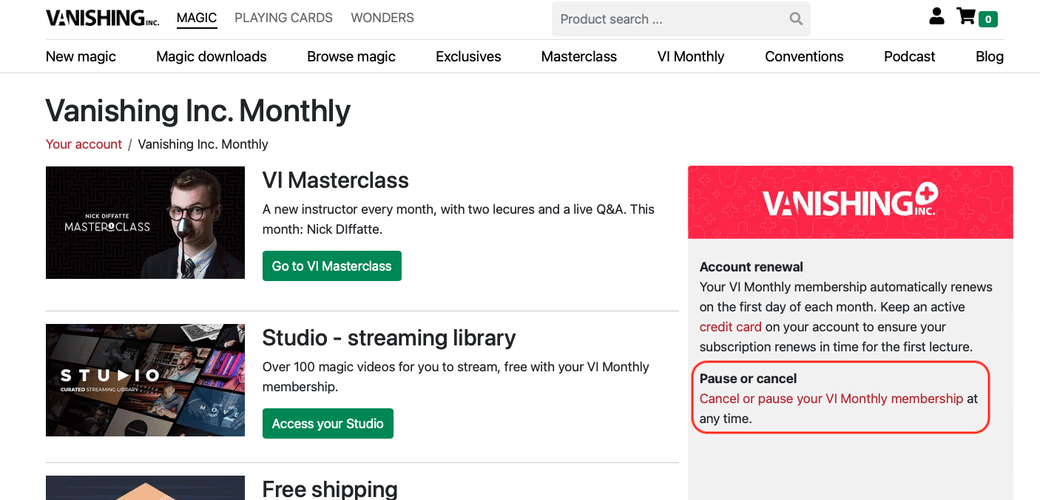
Task: Click the Vanishing Inc. logo
Action: (x=102, y=18)
